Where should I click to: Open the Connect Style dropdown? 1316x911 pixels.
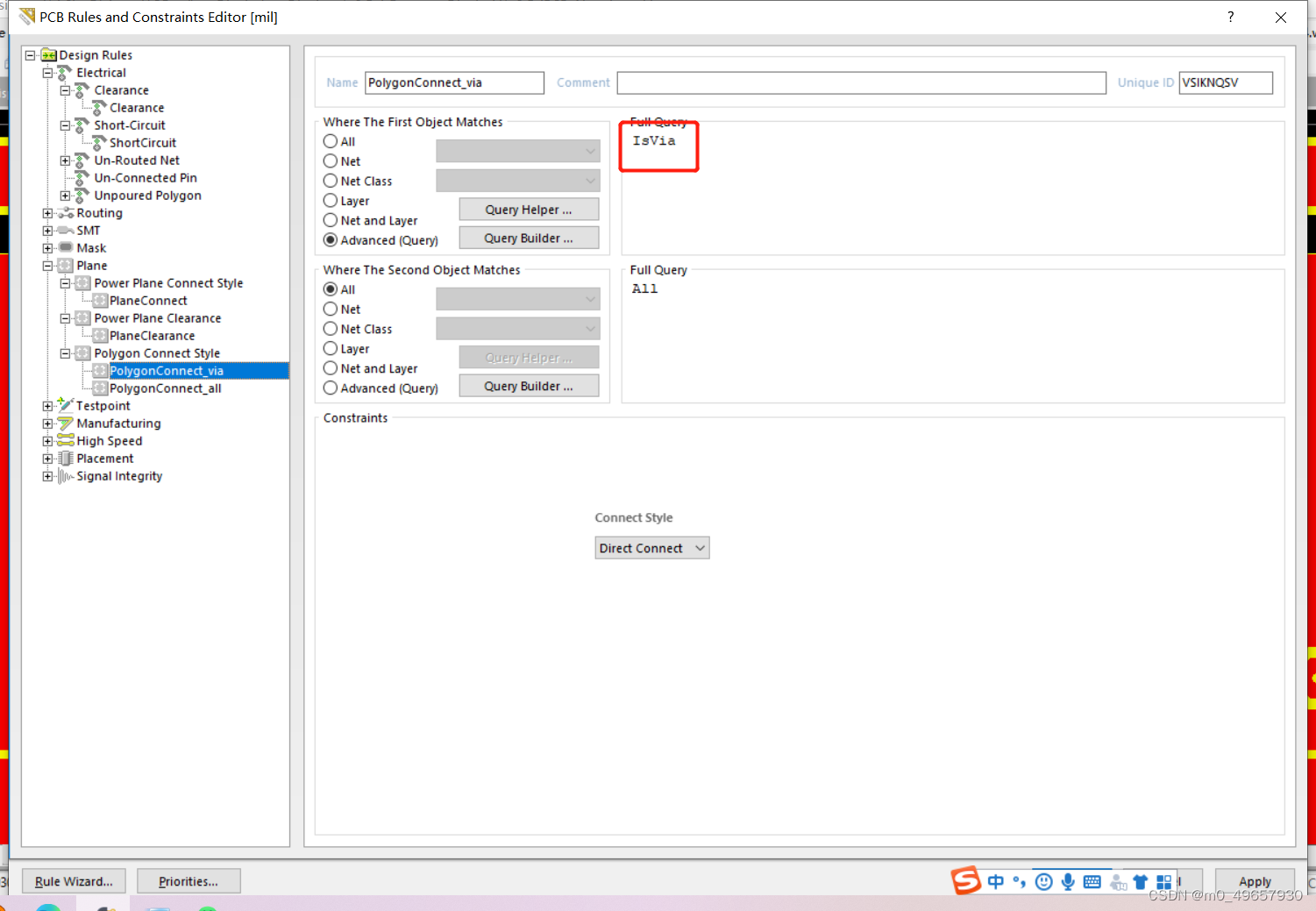(x=651, y=548)
